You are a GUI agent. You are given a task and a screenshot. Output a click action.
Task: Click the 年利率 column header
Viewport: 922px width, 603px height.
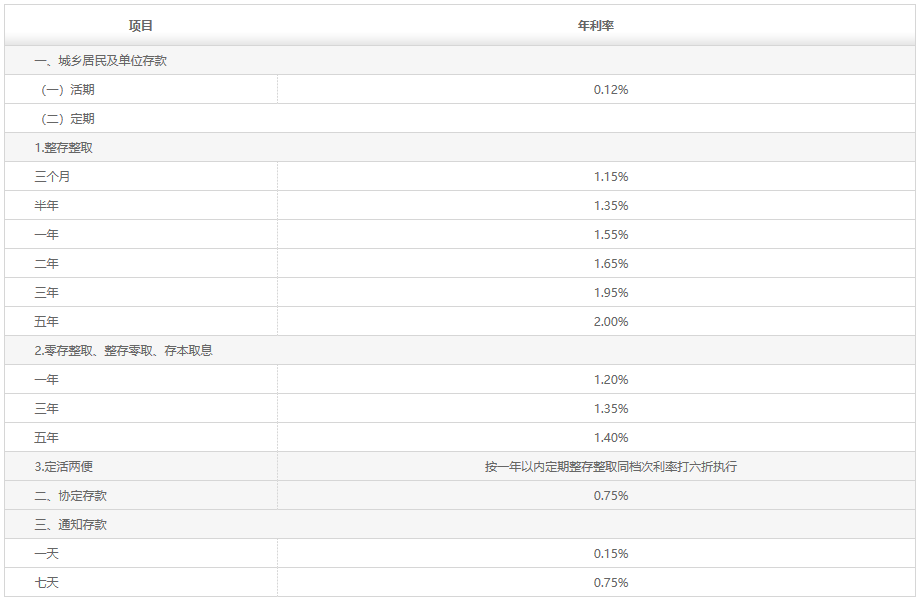(596, 25)
